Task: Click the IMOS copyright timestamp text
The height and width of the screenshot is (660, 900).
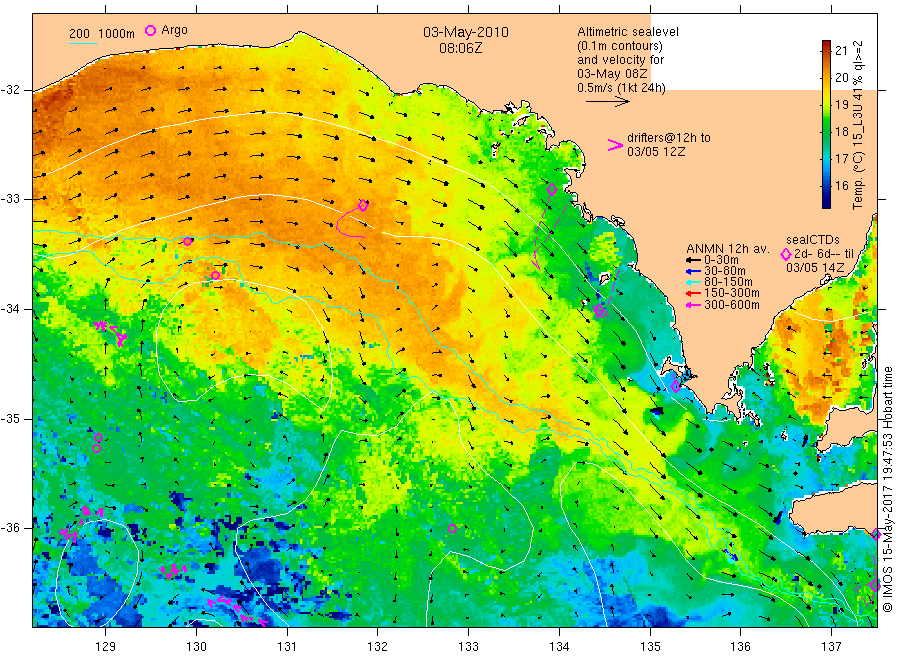Action: pos(888,489)
